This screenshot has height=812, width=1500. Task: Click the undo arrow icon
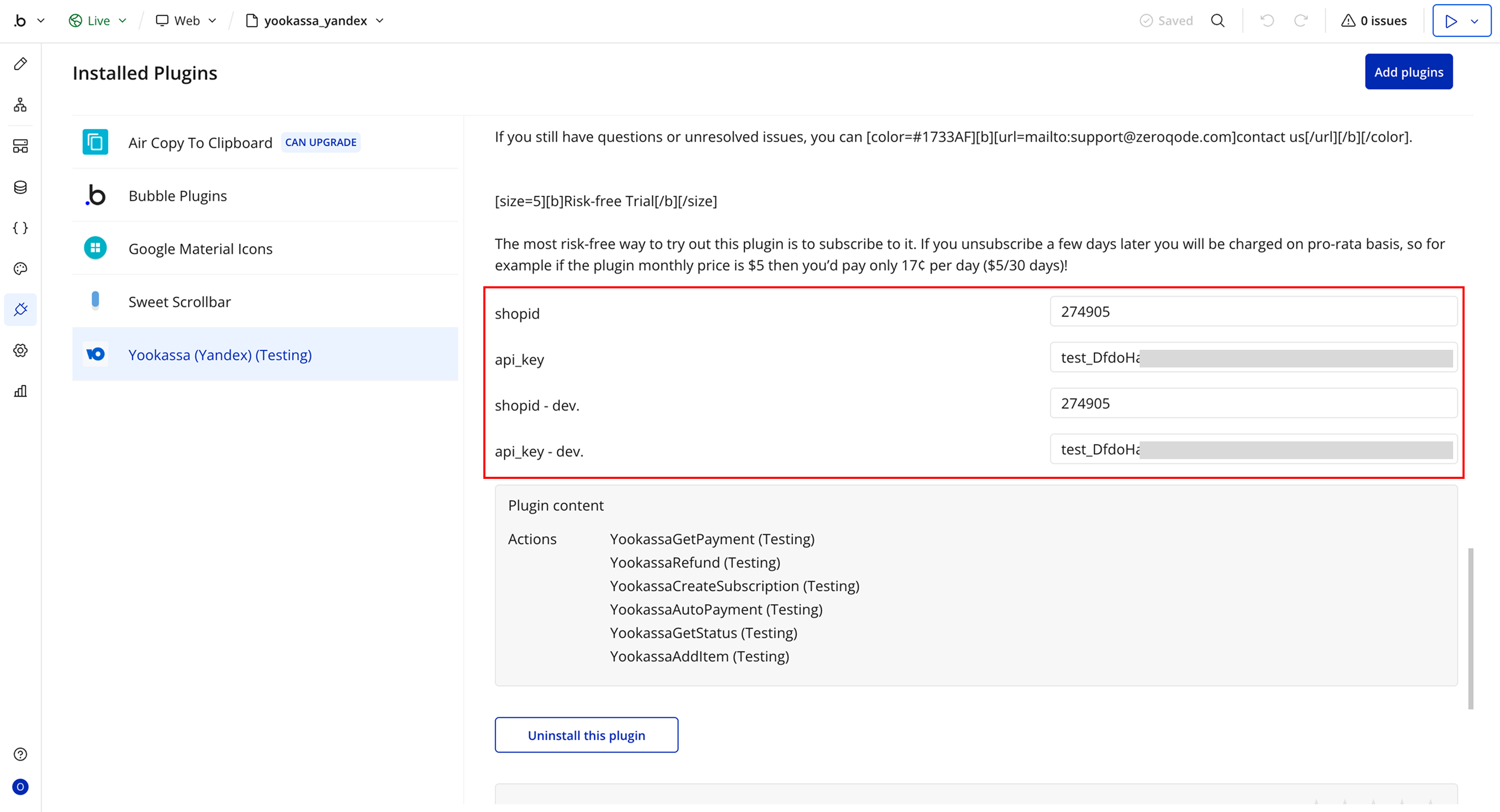[x=1267, y=21]
